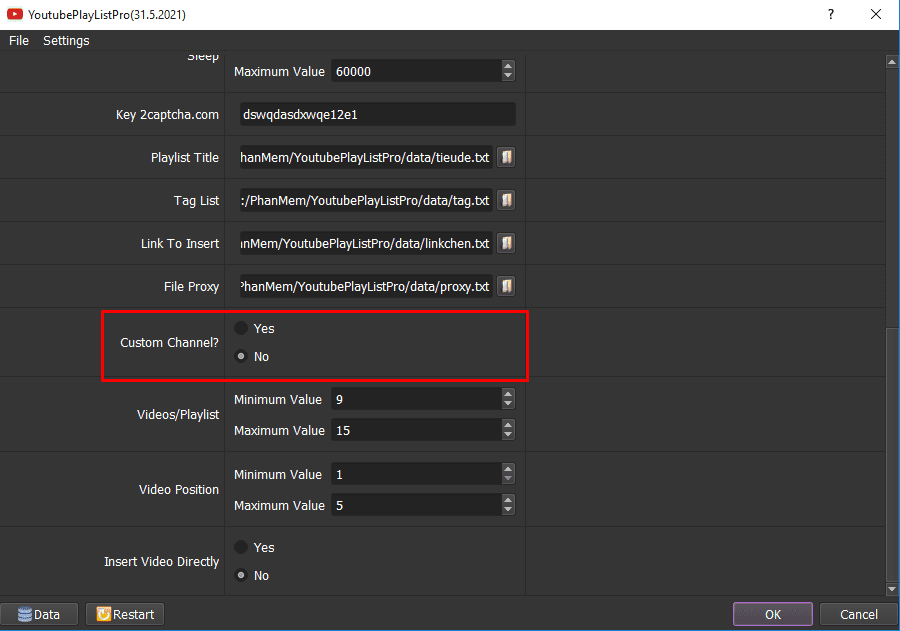Increase Videos/Playlist Minimum Value
Image resolution: width=900 pixels, height=631 pixels.
pos(507,394)
